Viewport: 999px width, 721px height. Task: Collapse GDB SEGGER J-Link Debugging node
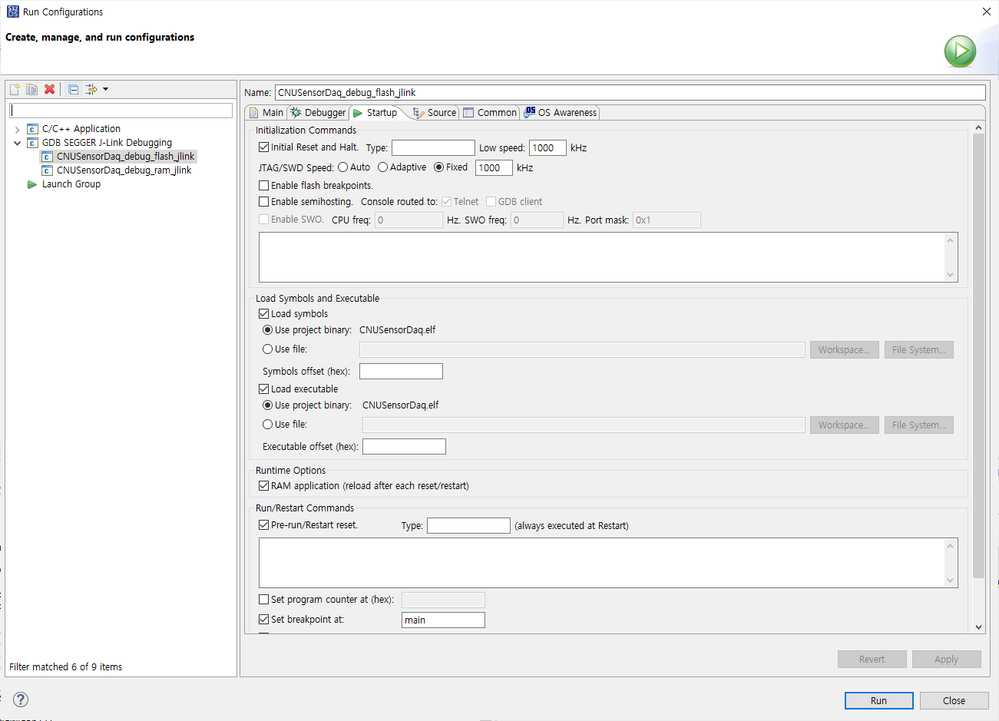click(18, 143)
